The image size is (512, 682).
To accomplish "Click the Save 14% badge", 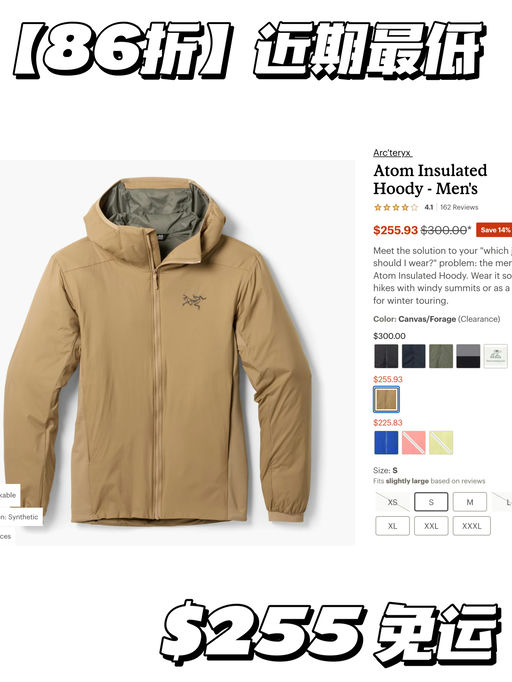I will point(495,230).
